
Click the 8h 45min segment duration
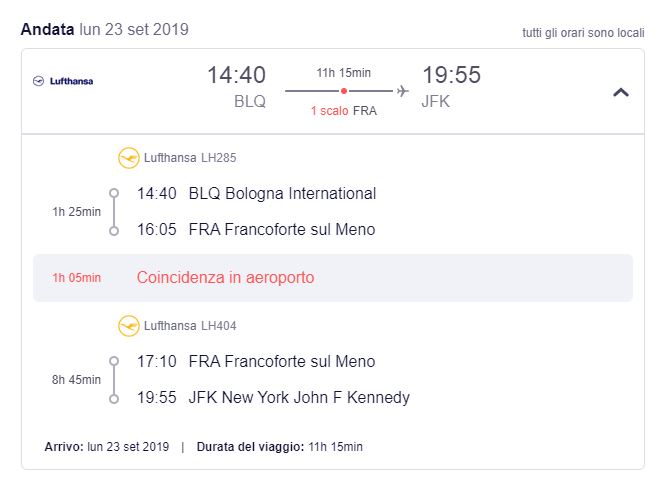77,379
